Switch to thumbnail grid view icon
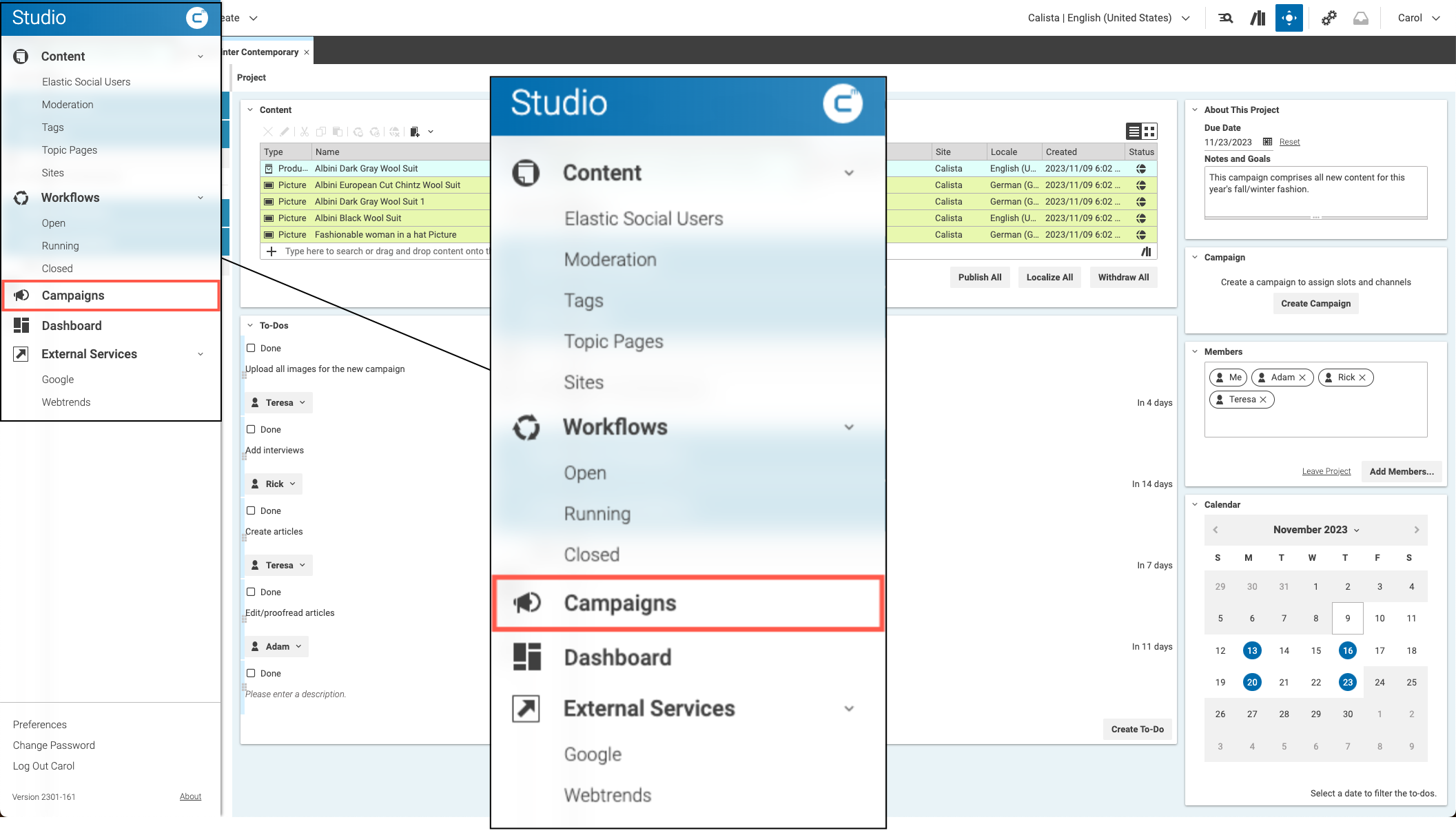 (x=1149, y=132)
